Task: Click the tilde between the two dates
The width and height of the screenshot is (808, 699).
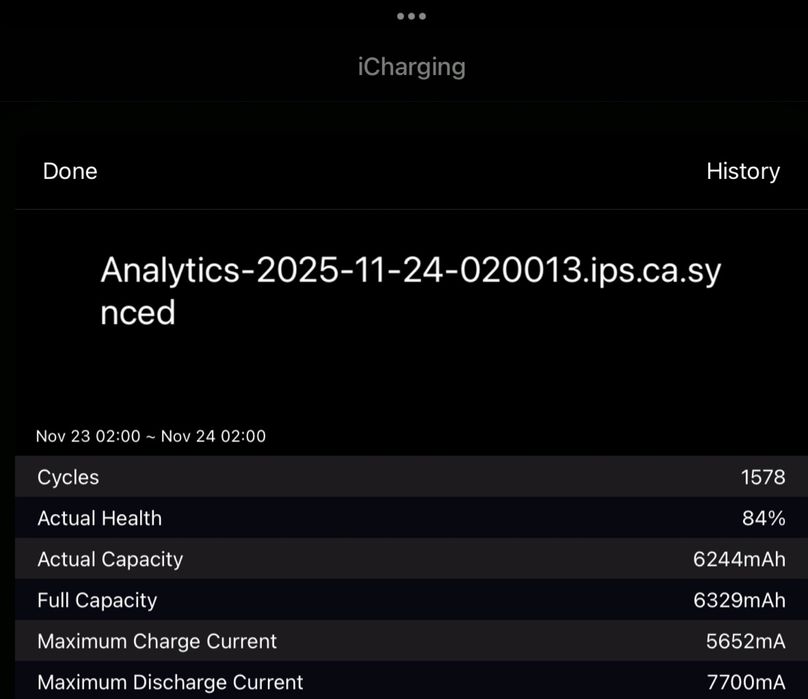Action: (153, 436)
